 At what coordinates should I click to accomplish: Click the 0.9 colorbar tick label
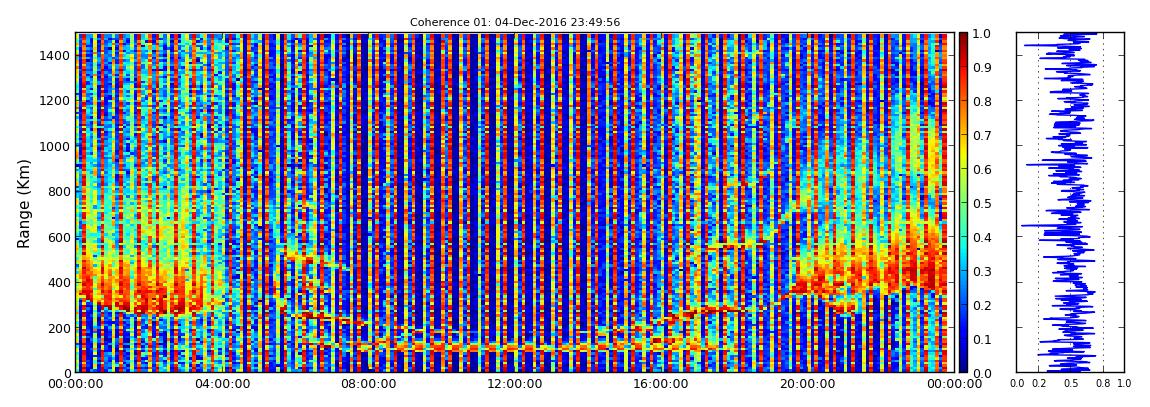[980, 67]
